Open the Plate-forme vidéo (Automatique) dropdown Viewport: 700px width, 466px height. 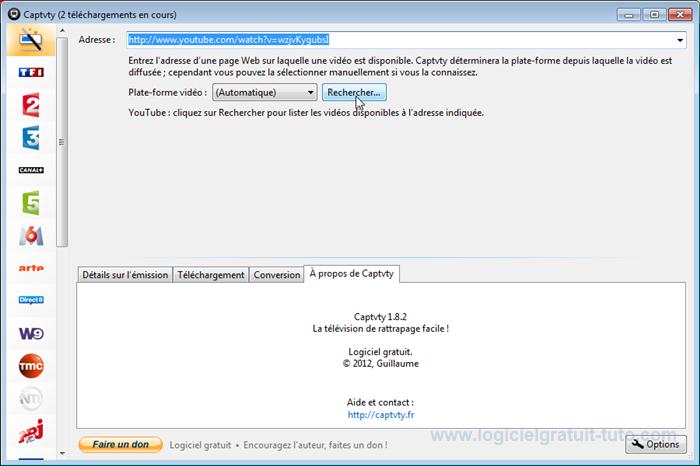click(264, 92)
